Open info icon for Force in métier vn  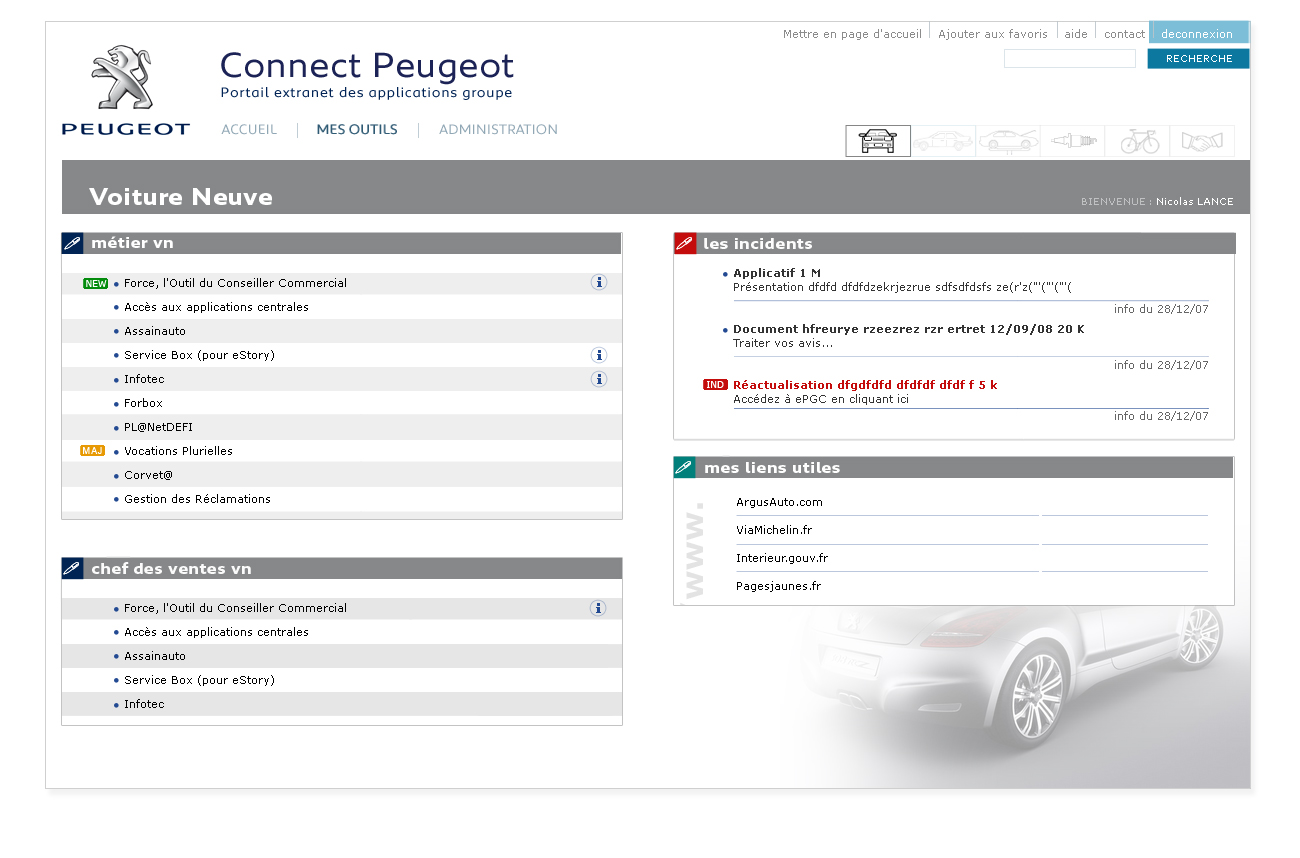(x=599, y=283)
